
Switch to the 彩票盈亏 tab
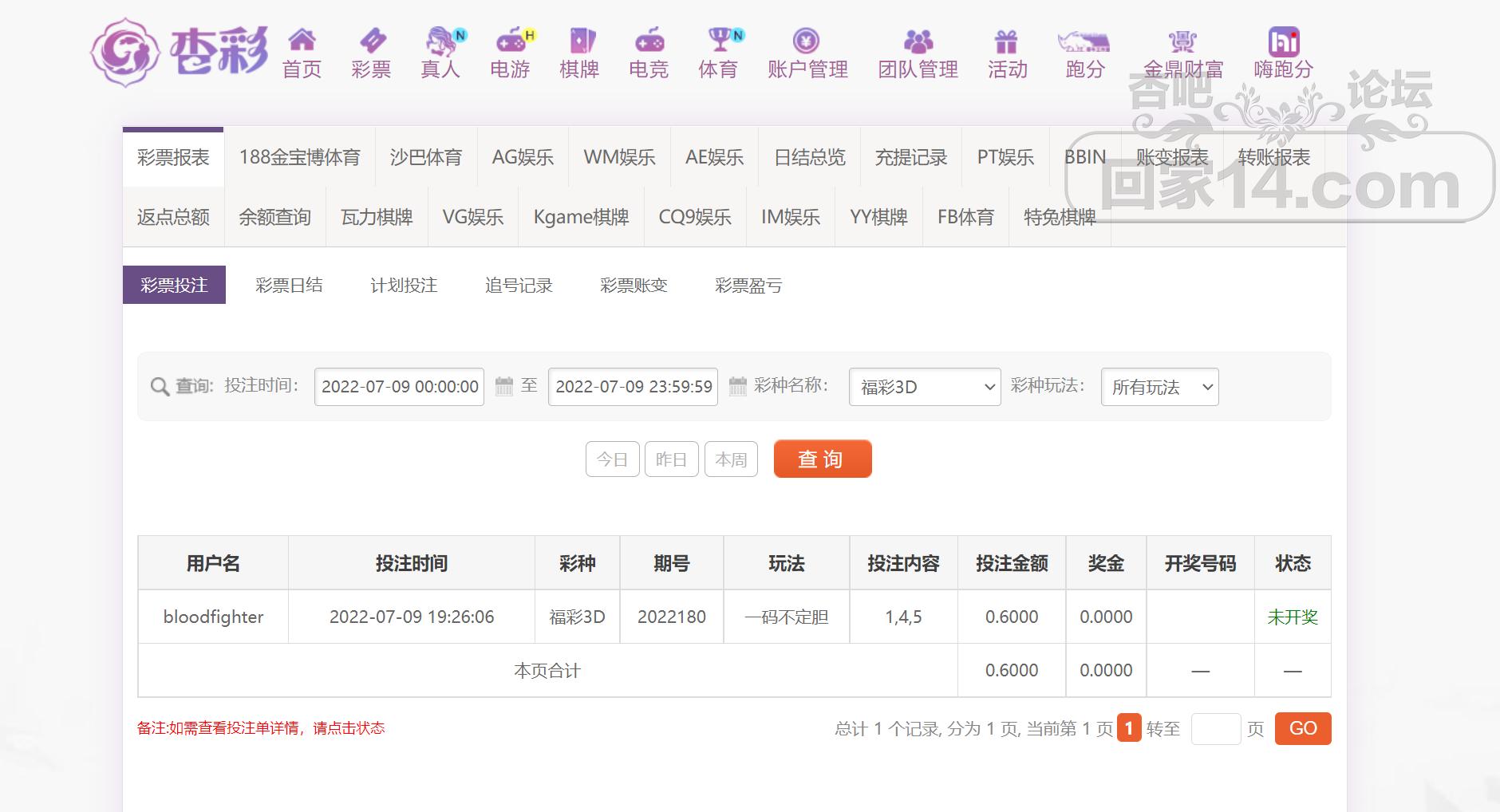coord(748,286)
